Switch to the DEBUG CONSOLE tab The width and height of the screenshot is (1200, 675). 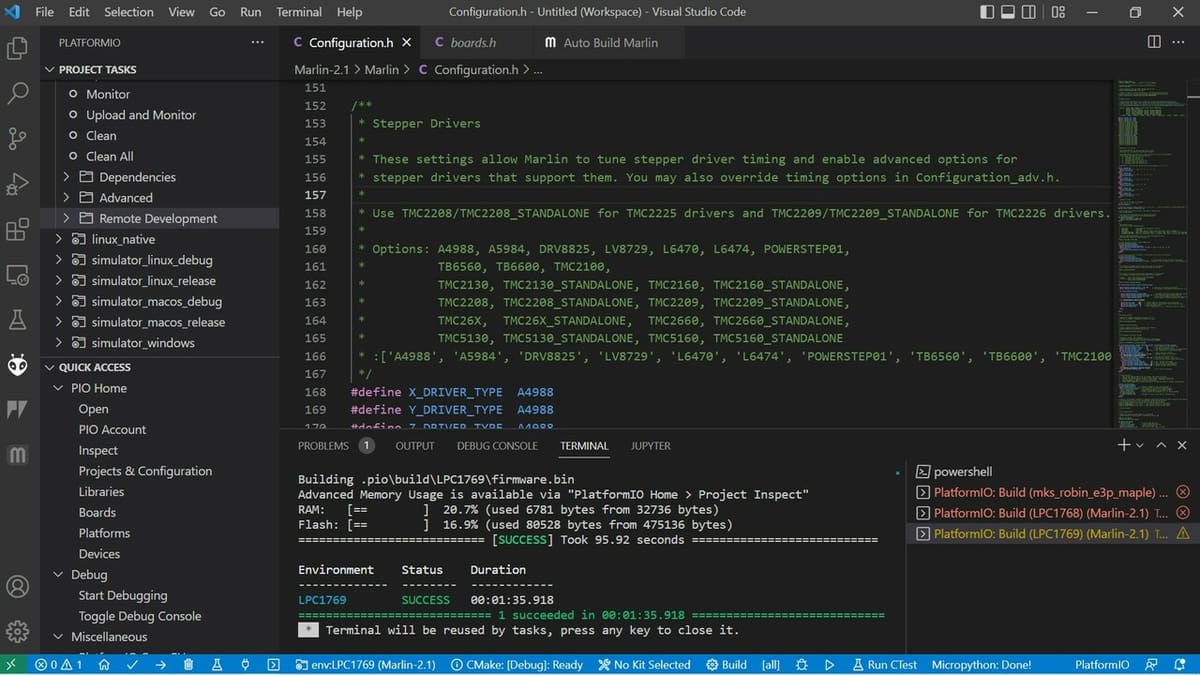497,446
